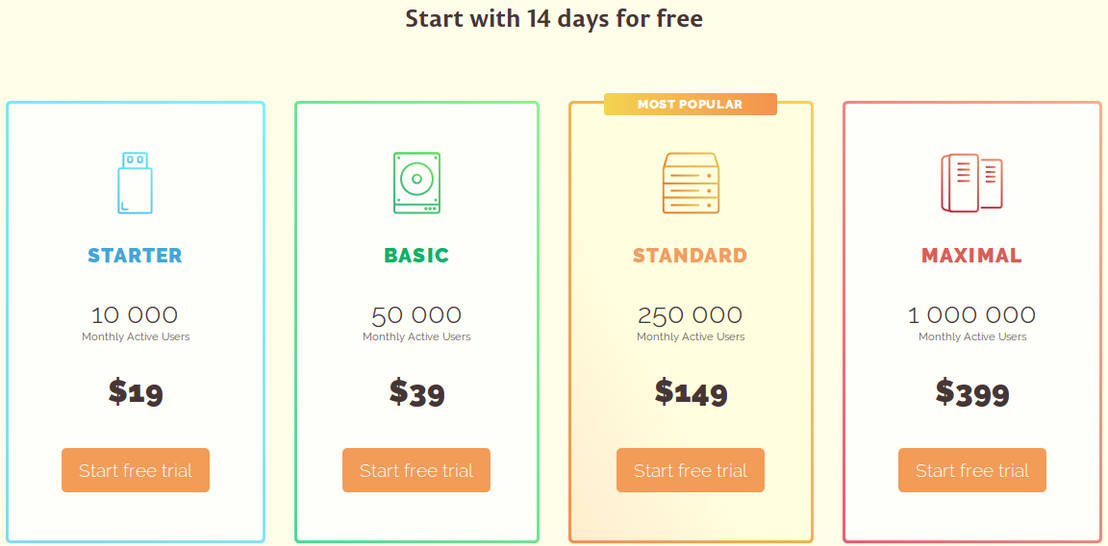Click the Most Popular badge

pos(690,104)
